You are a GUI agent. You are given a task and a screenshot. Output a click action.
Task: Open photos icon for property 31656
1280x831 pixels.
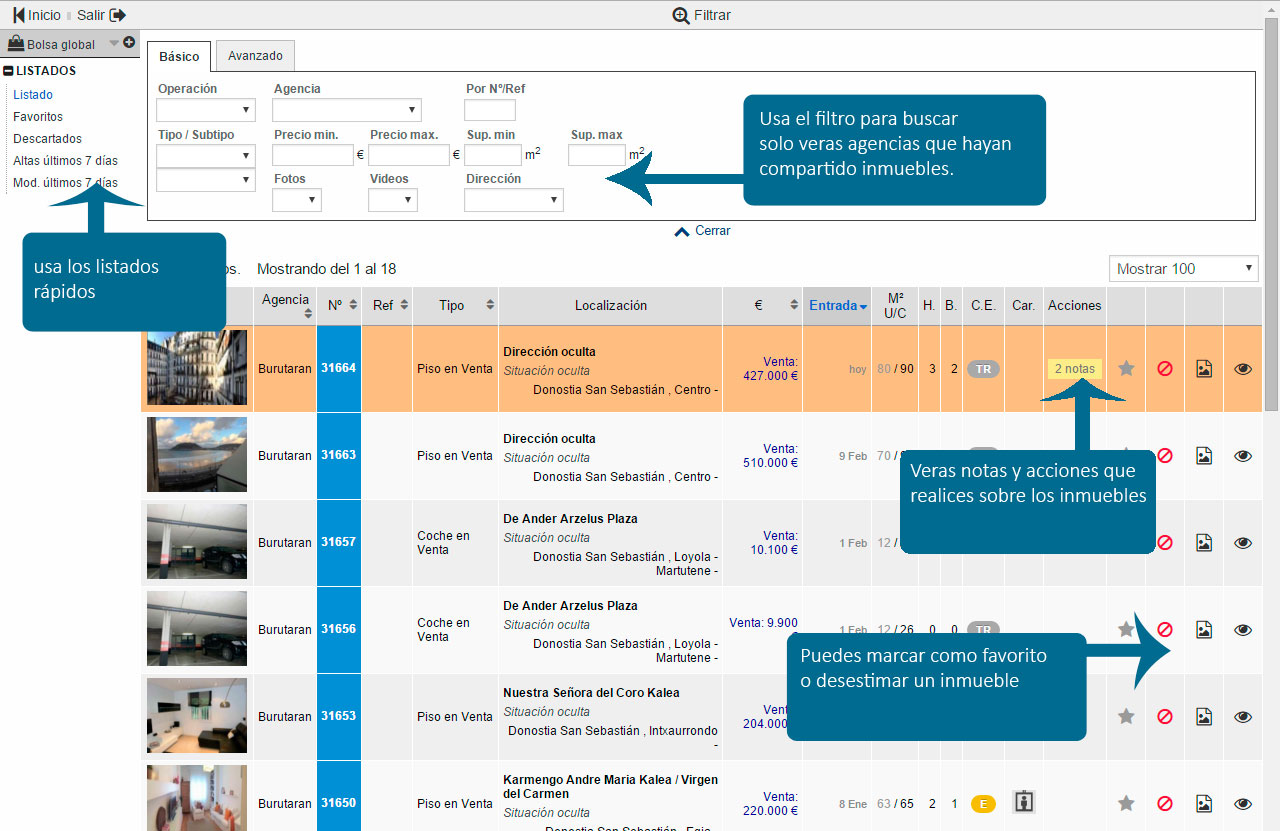[x=1204, y=629]
